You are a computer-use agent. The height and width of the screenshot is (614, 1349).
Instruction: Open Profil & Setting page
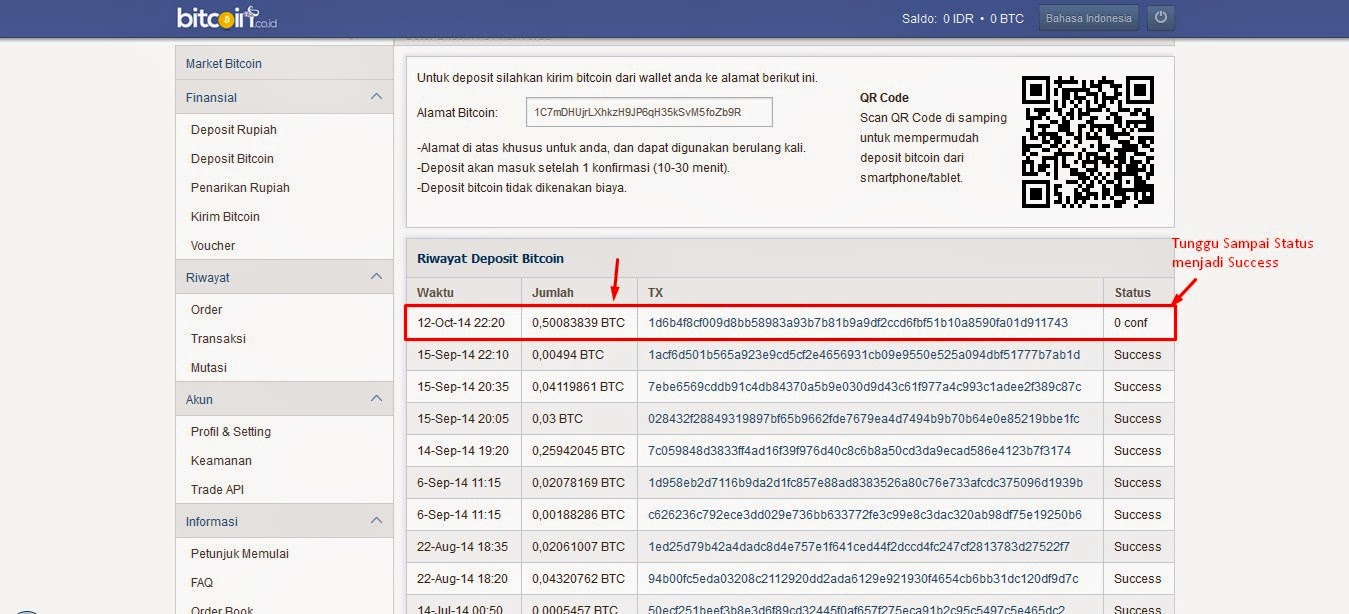(231, 432)
